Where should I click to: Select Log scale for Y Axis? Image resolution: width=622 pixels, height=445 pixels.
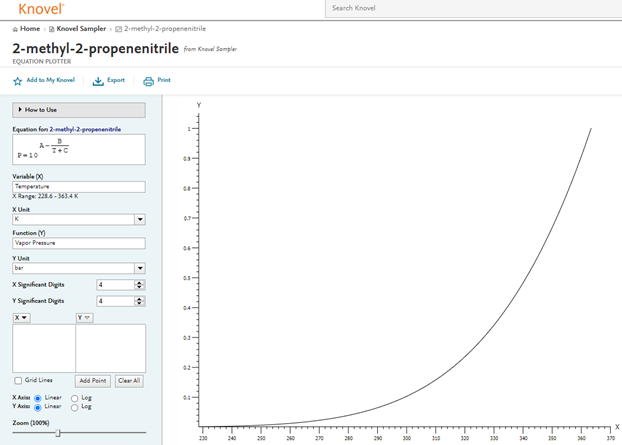[x=75, y=407]
